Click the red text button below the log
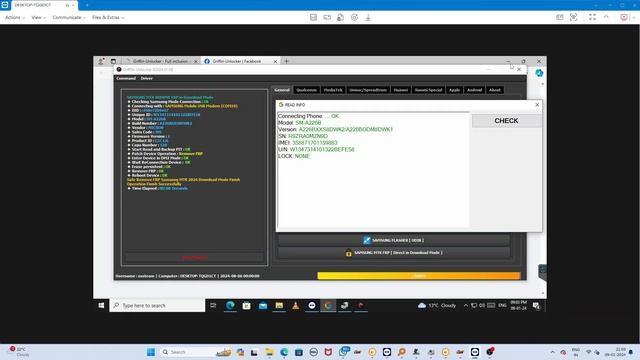640x360 pixels. tap(195, 257)
